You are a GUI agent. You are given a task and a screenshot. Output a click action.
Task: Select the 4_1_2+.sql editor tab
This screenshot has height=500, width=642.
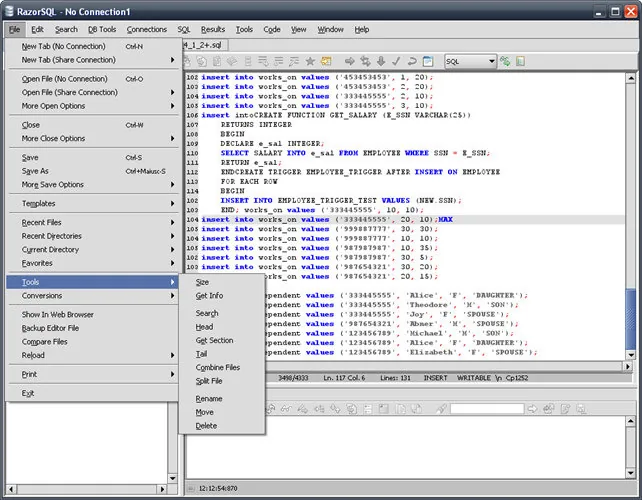tap(203, 45)
